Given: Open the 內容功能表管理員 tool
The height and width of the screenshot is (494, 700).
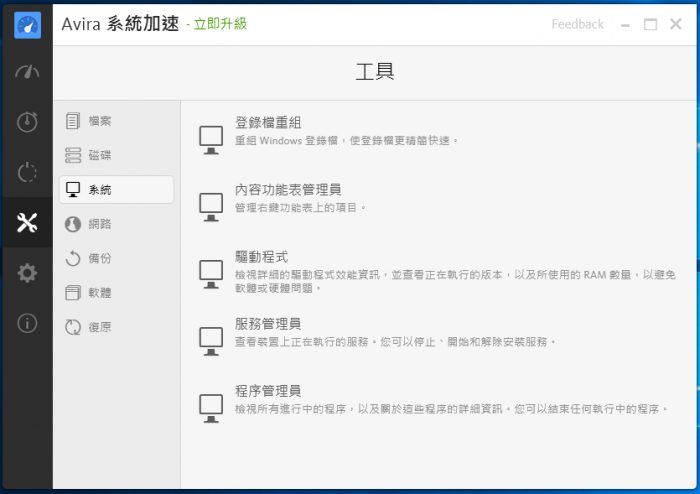Looking at the screenshot, I should [x=288, y=190].
